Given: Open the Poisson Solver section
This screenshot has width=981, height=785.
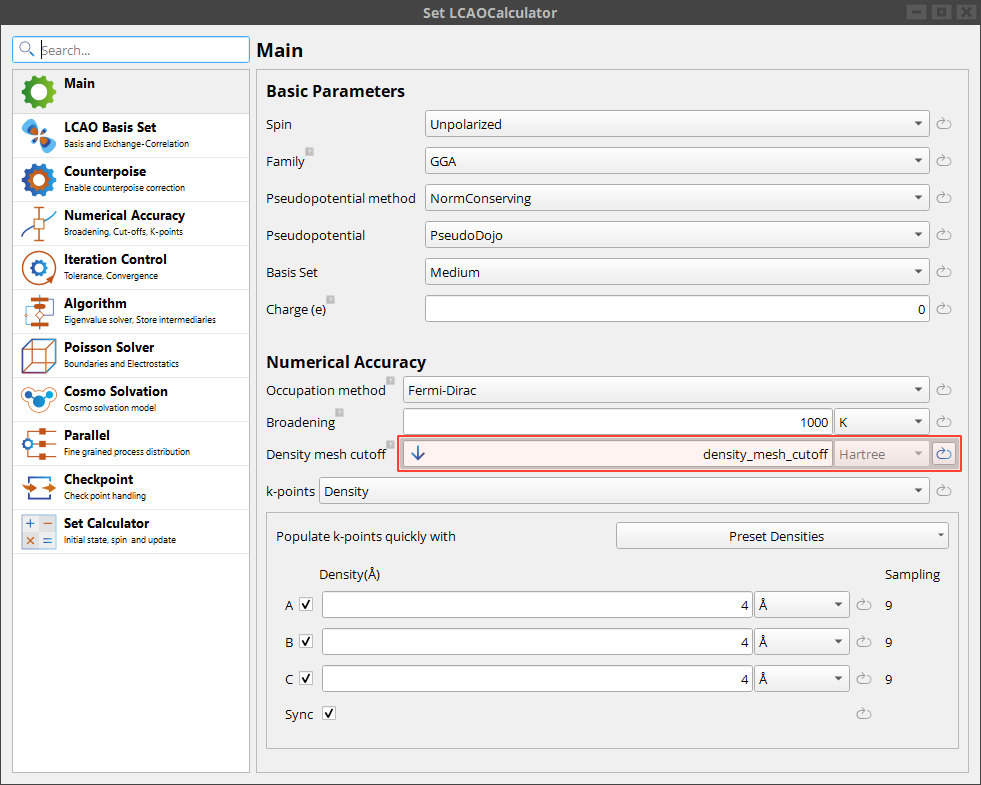Looking at the screenshot, I should (x=131, y=355).
